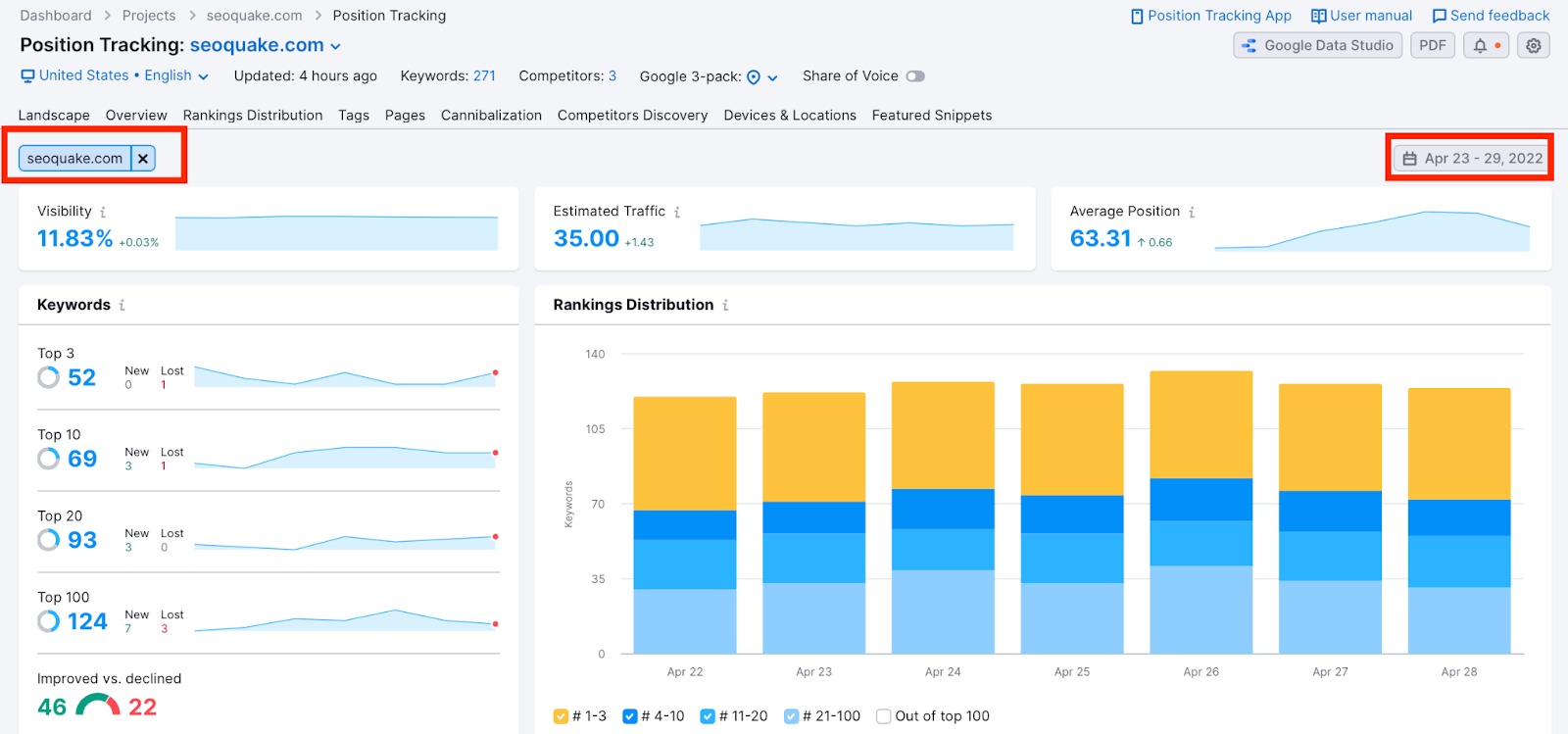Click the improved count 46
This screenshot has height=734, width=1568.
tap(52, 707)
